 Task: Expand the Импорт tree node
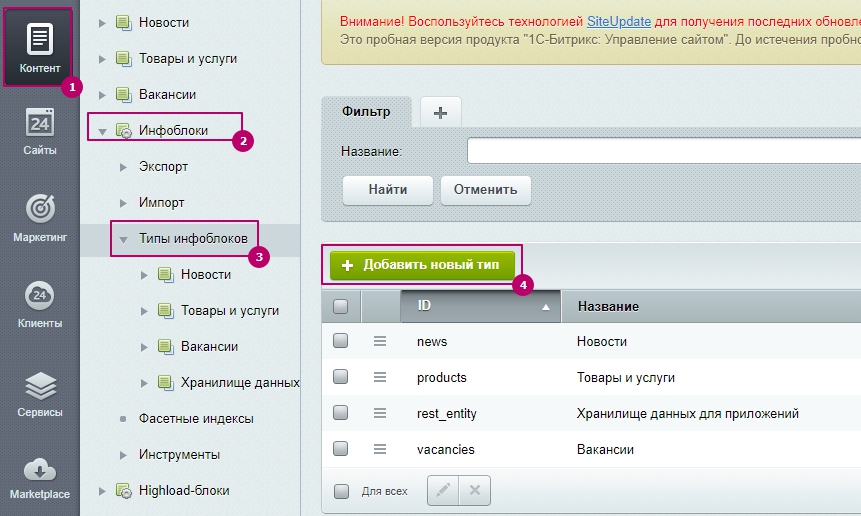click(x=123, y=203)
